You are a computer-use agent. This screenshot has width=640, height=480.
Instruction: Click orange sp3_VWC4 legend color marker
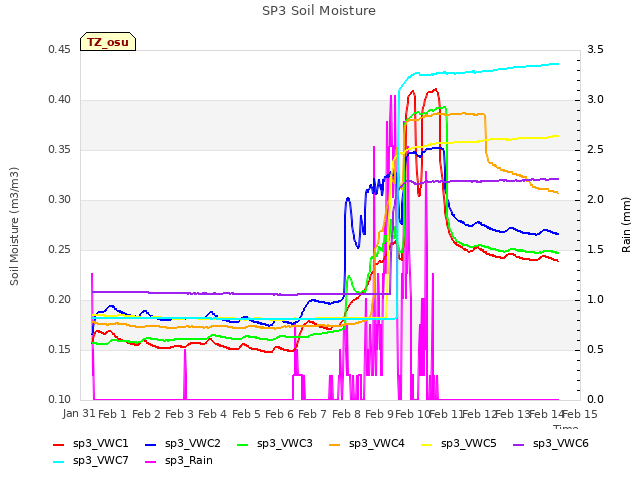coord(334,444)
